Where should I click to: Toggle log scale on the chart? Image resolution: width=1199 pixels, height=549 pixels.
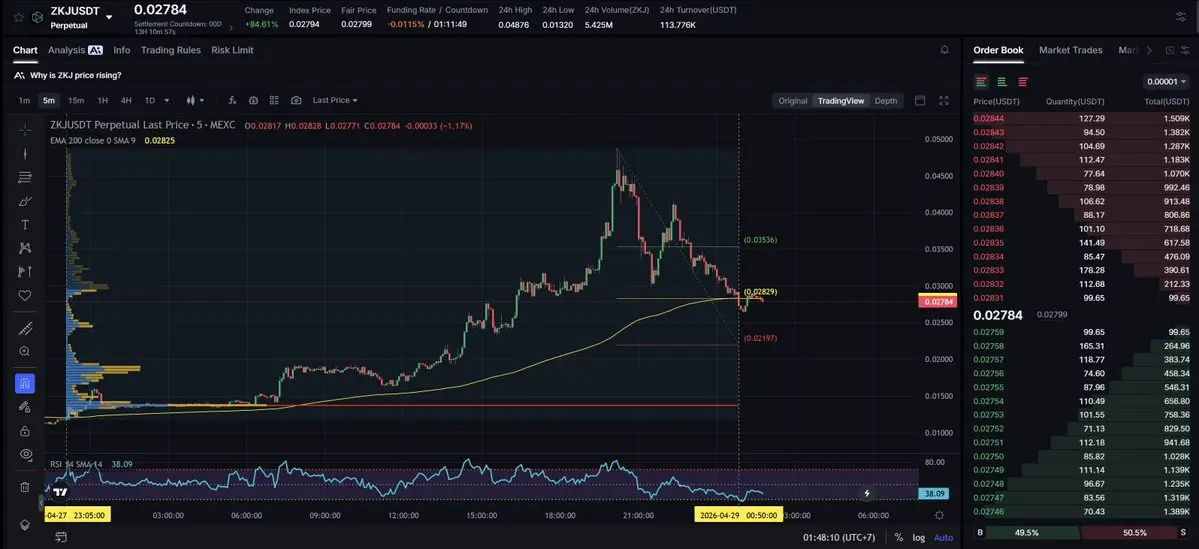(918, 538)
